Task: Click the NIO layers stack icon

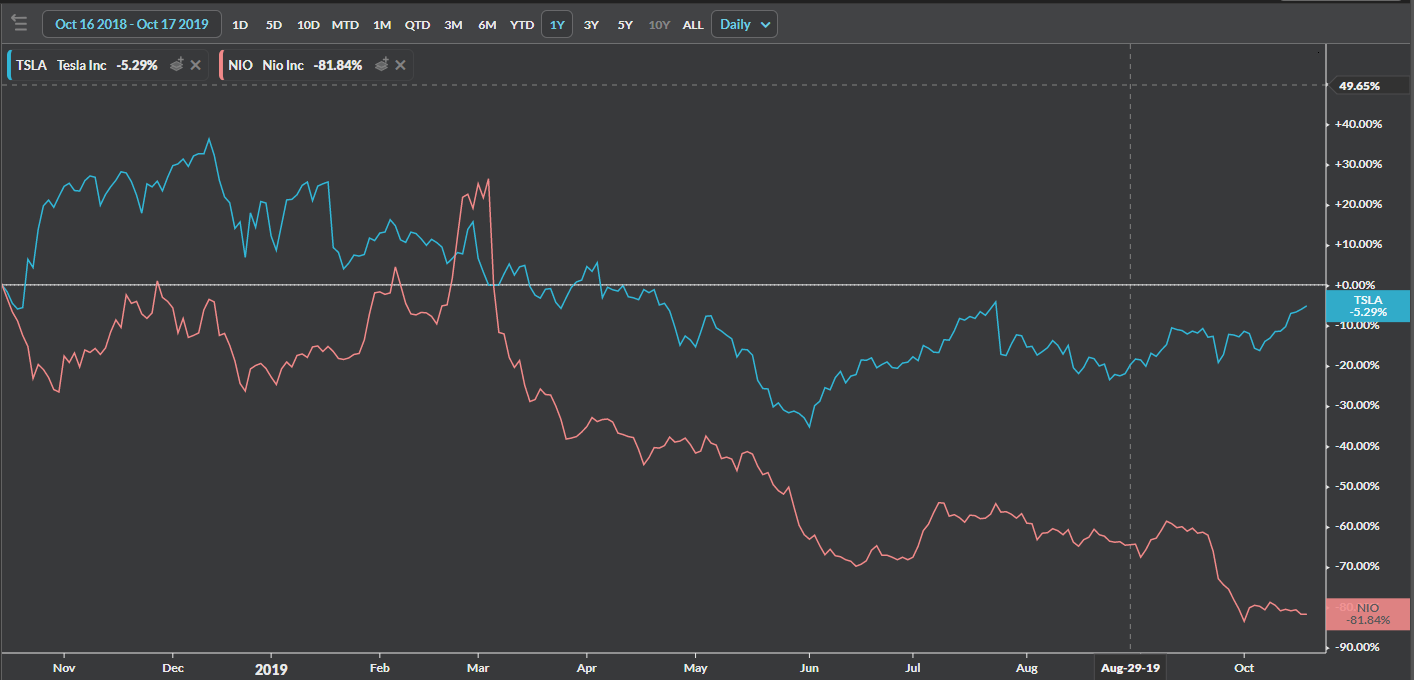Action: coord(381,65)
